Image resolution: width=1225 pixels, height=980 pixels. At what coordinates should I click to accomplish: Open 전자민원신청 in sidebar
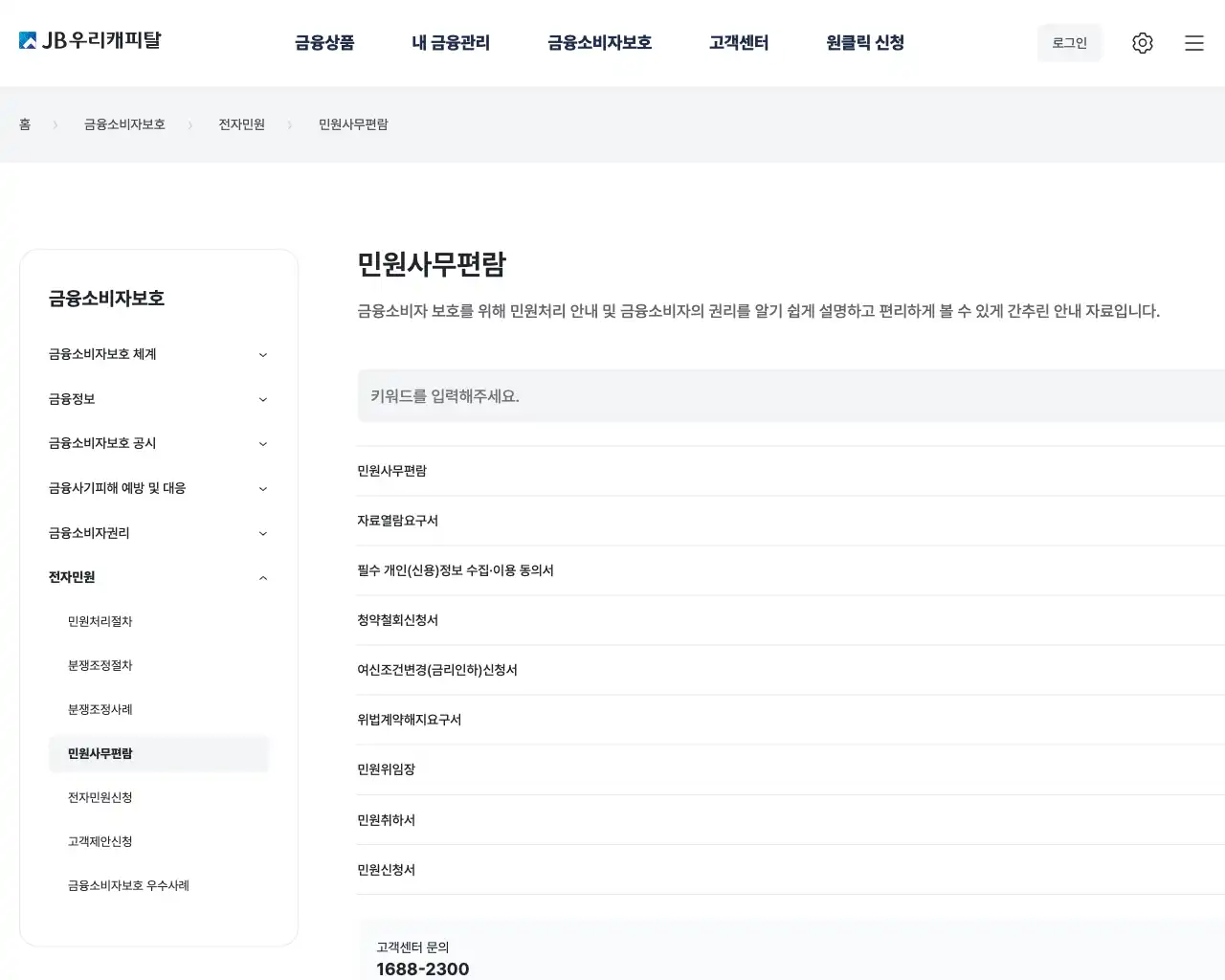(100, 797)
